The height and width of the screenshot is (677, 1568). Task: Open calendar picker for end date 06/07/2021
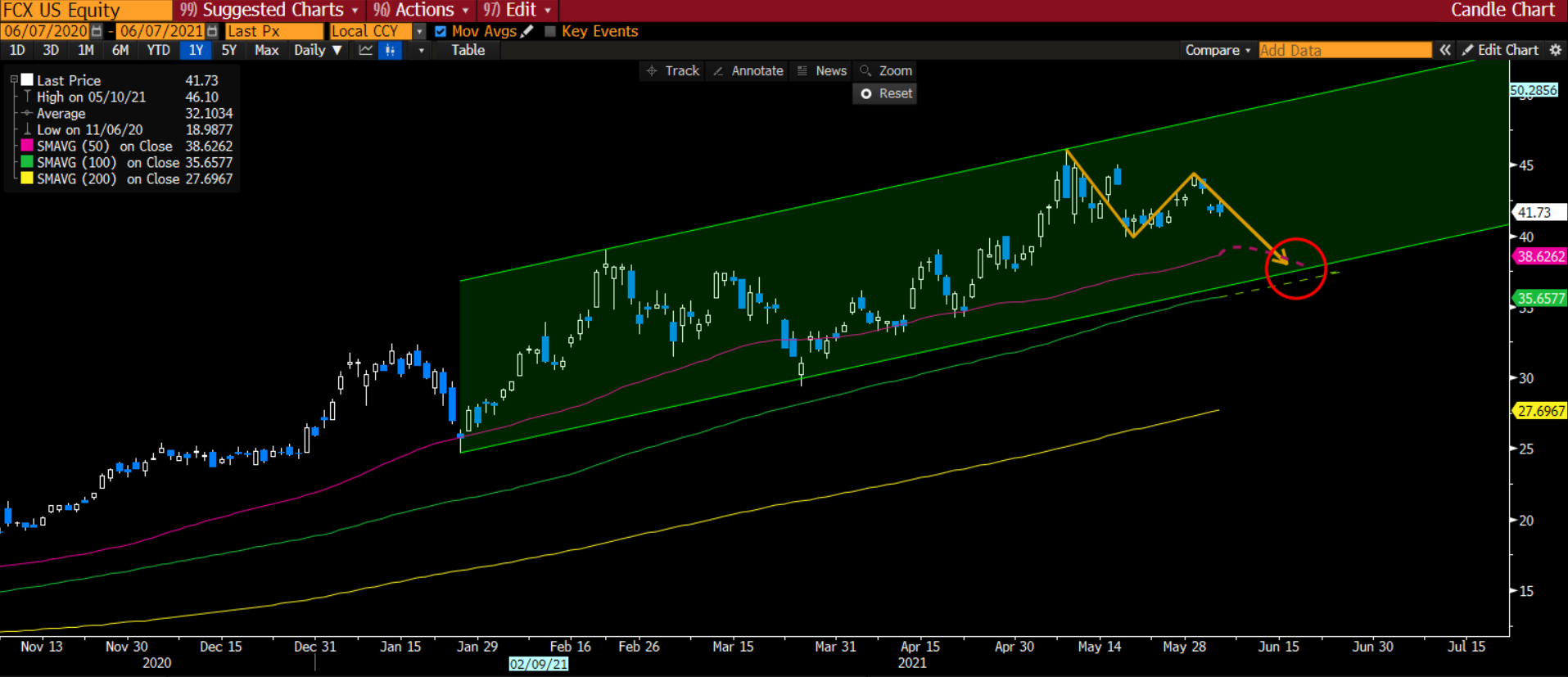213,31
